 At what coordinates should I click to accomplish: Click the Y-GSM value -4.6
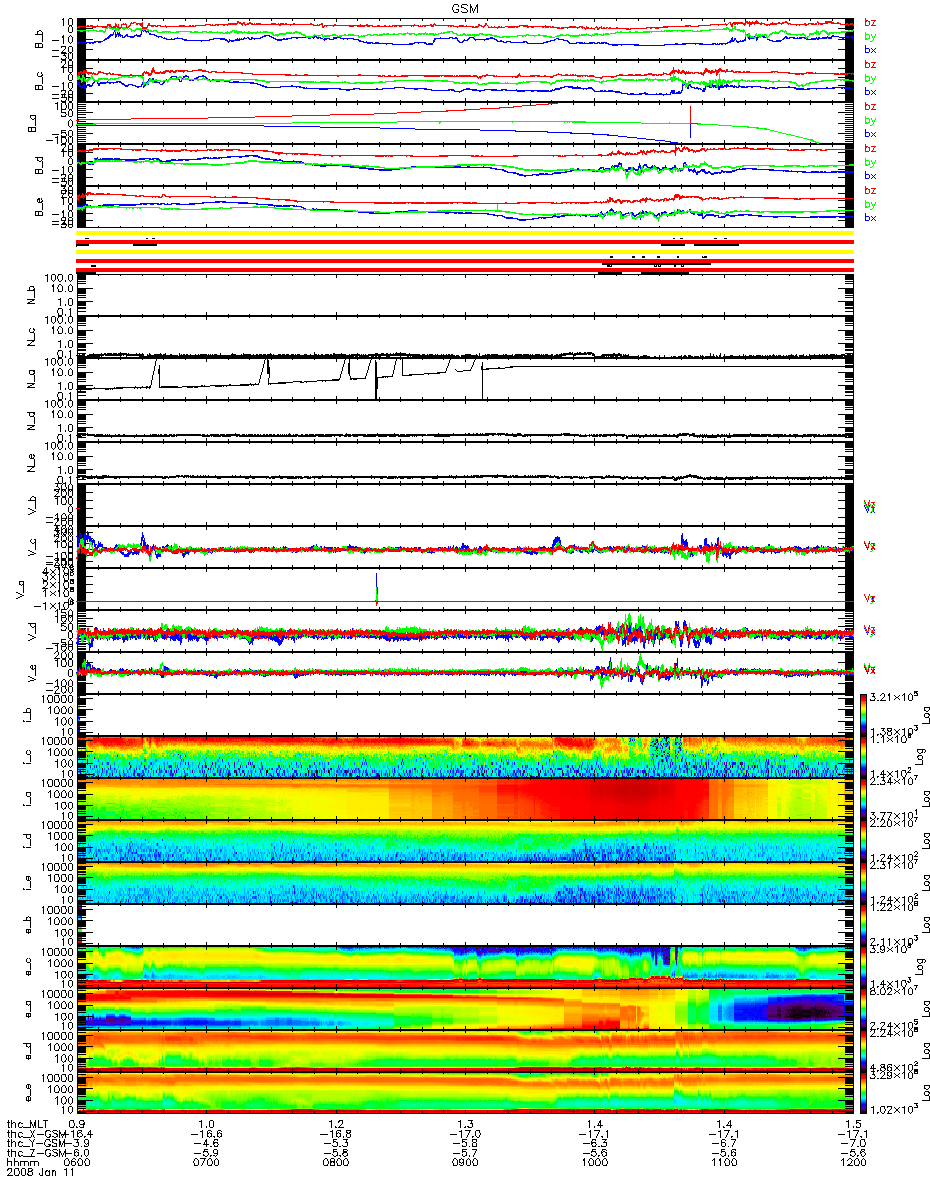[207, 1143]
